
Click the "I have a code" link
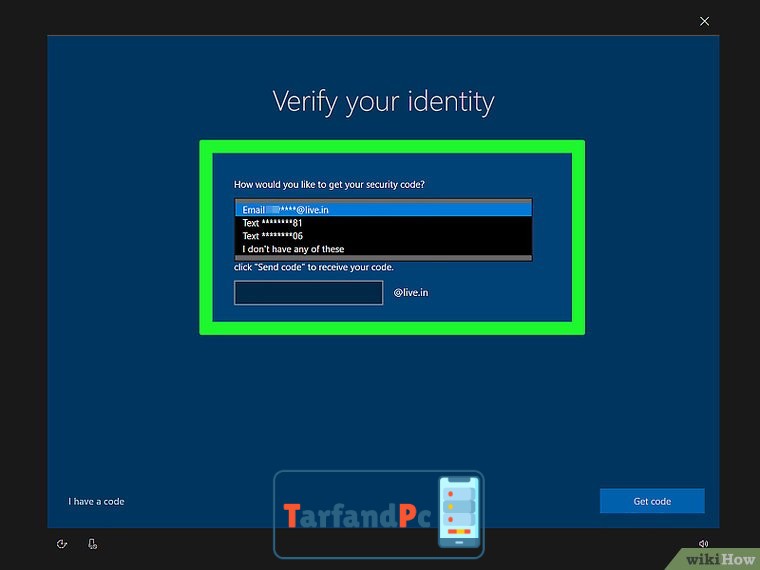pos(96,502)
